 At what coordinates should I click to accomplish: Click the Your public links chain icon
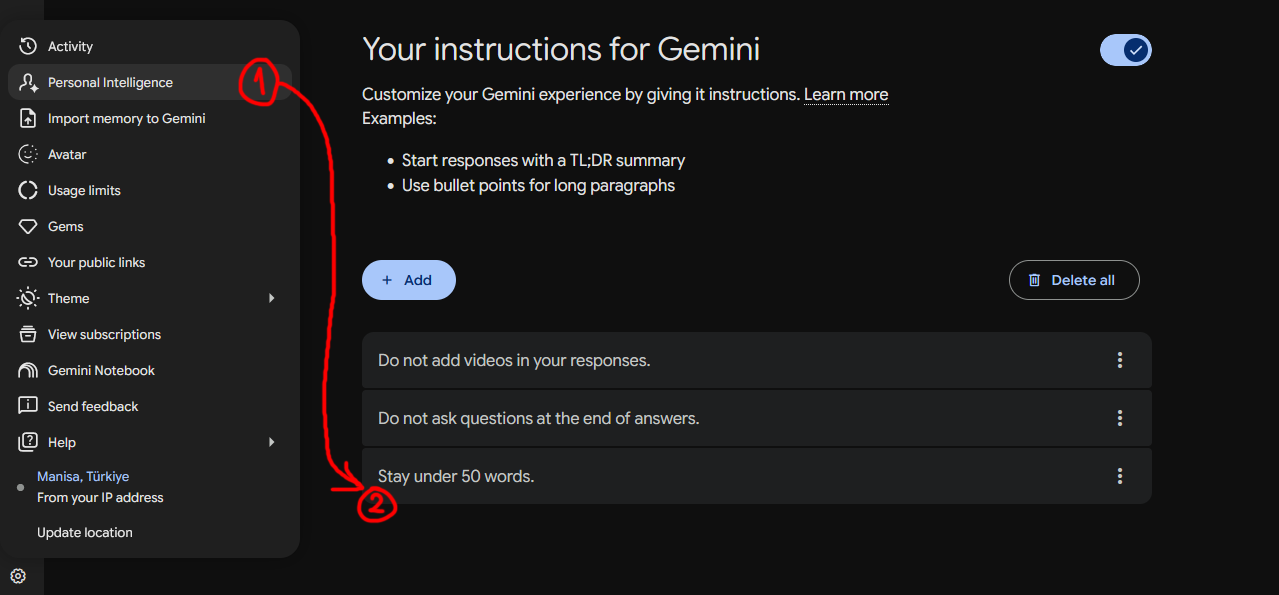coord(28,262)
